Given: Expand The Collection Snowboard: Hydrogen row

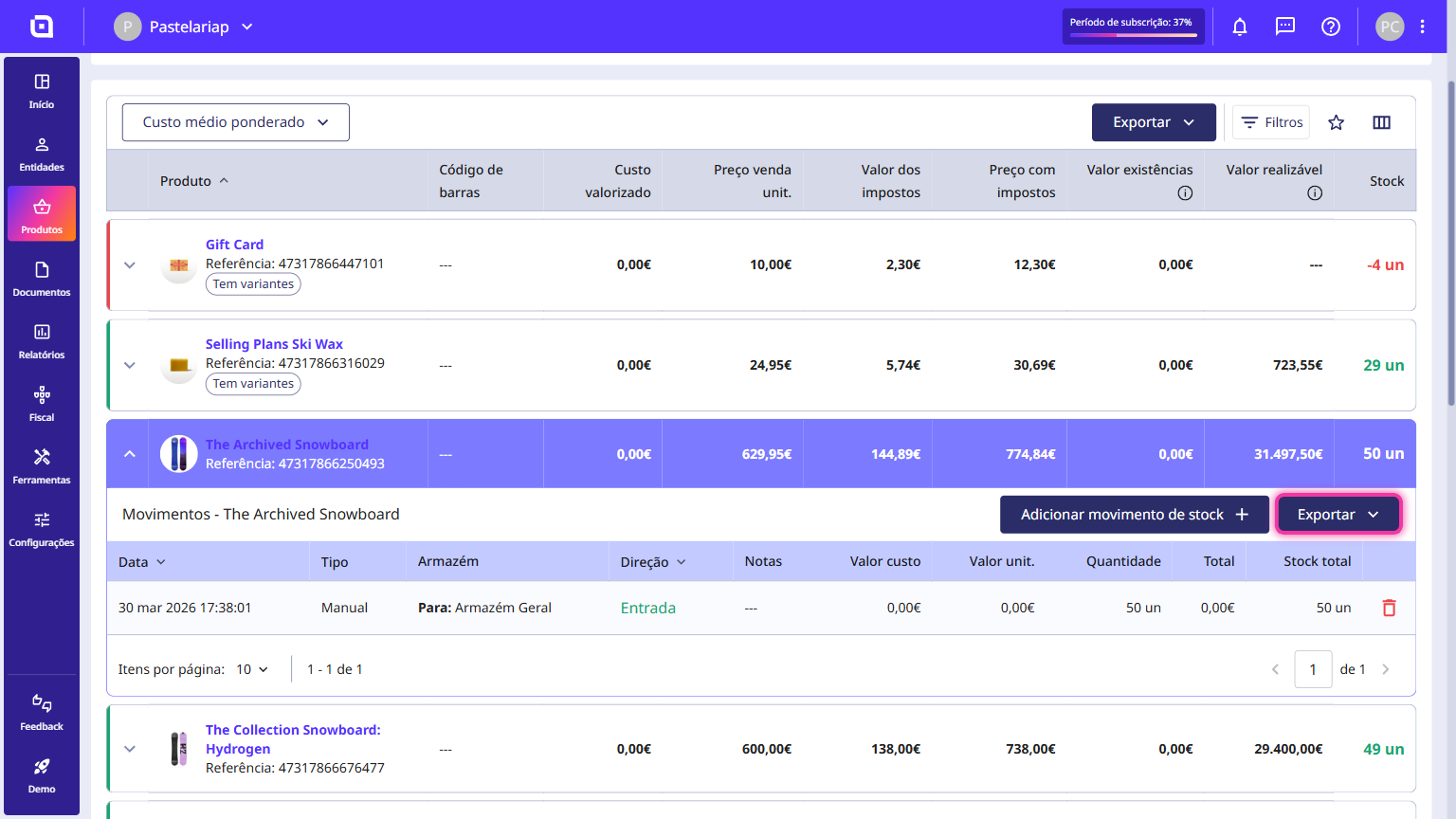Looking at the screenshot, I should click(x=130, y=749).
